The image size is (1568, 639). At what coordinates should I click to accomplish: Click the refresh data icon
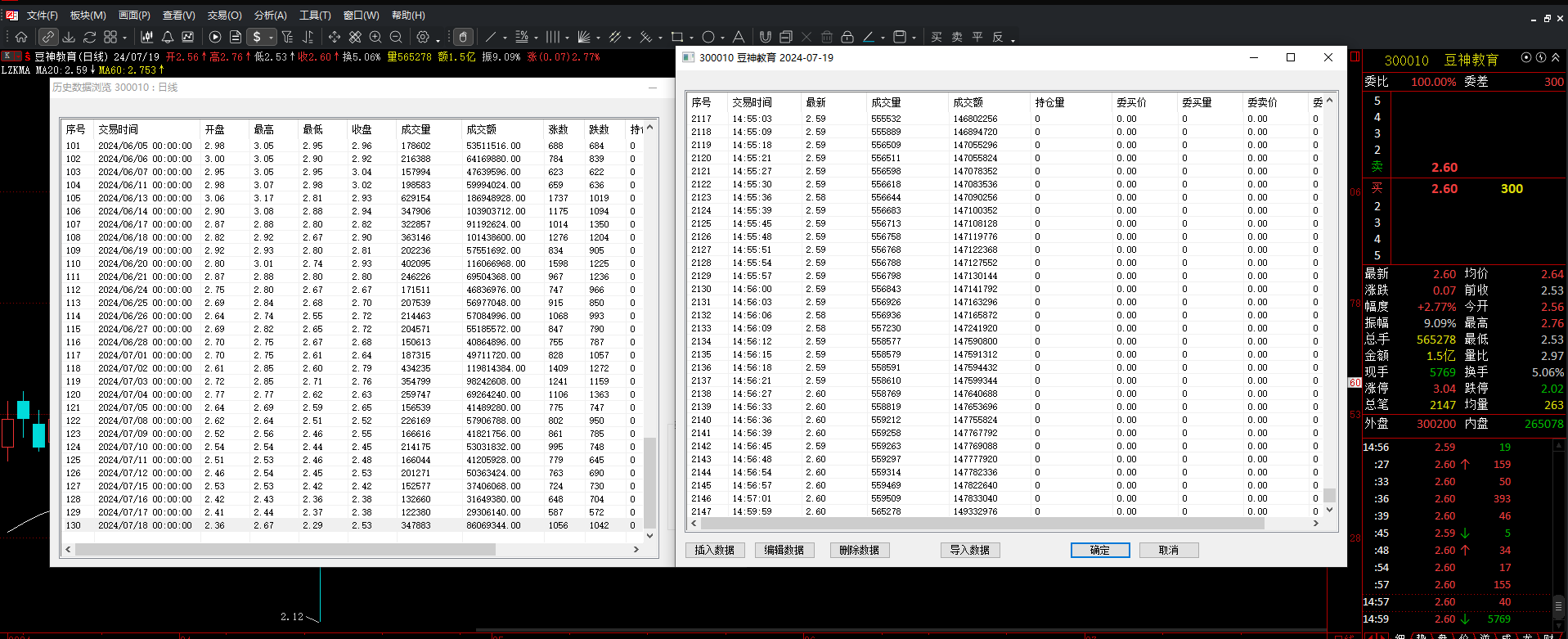click(90, 37)
